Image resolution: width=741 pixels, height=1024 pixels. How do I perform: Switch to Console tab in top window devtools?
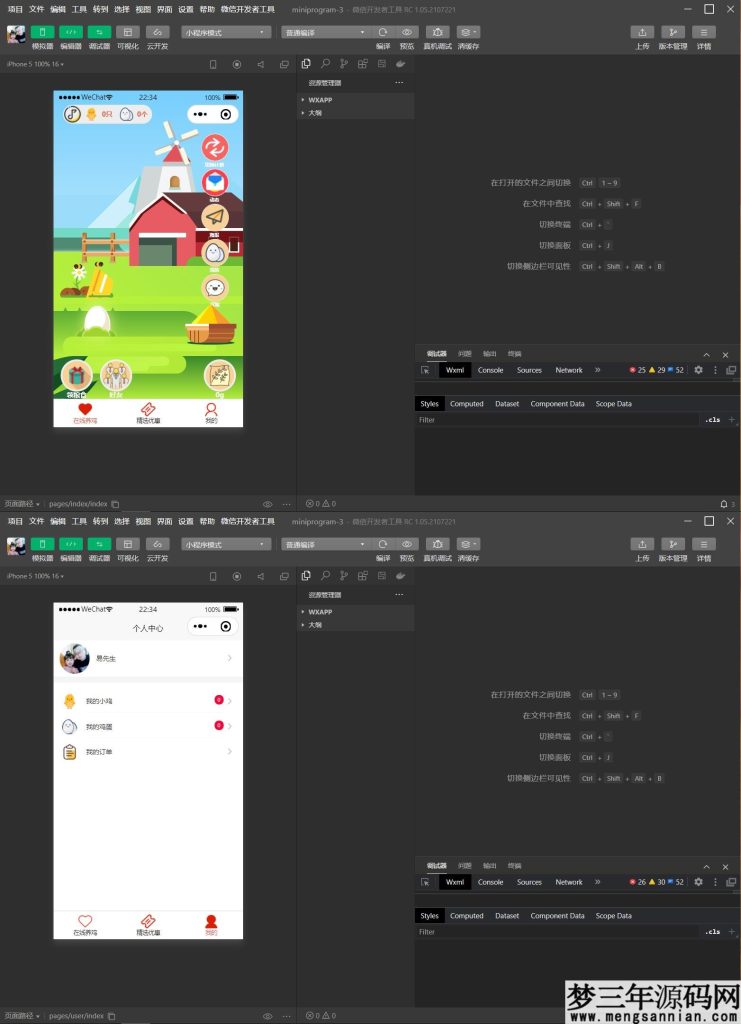pyautogui.click(x=490, y=370)
